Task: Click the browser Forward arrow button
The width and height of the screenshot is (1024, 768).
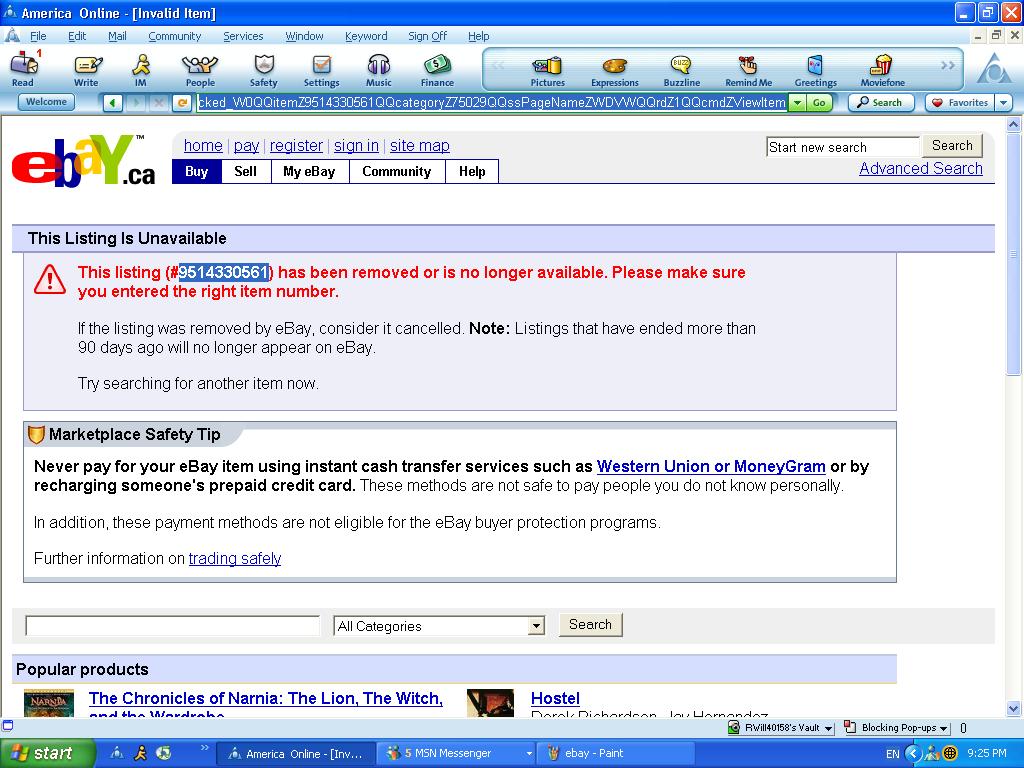Action: coord(136,103)
